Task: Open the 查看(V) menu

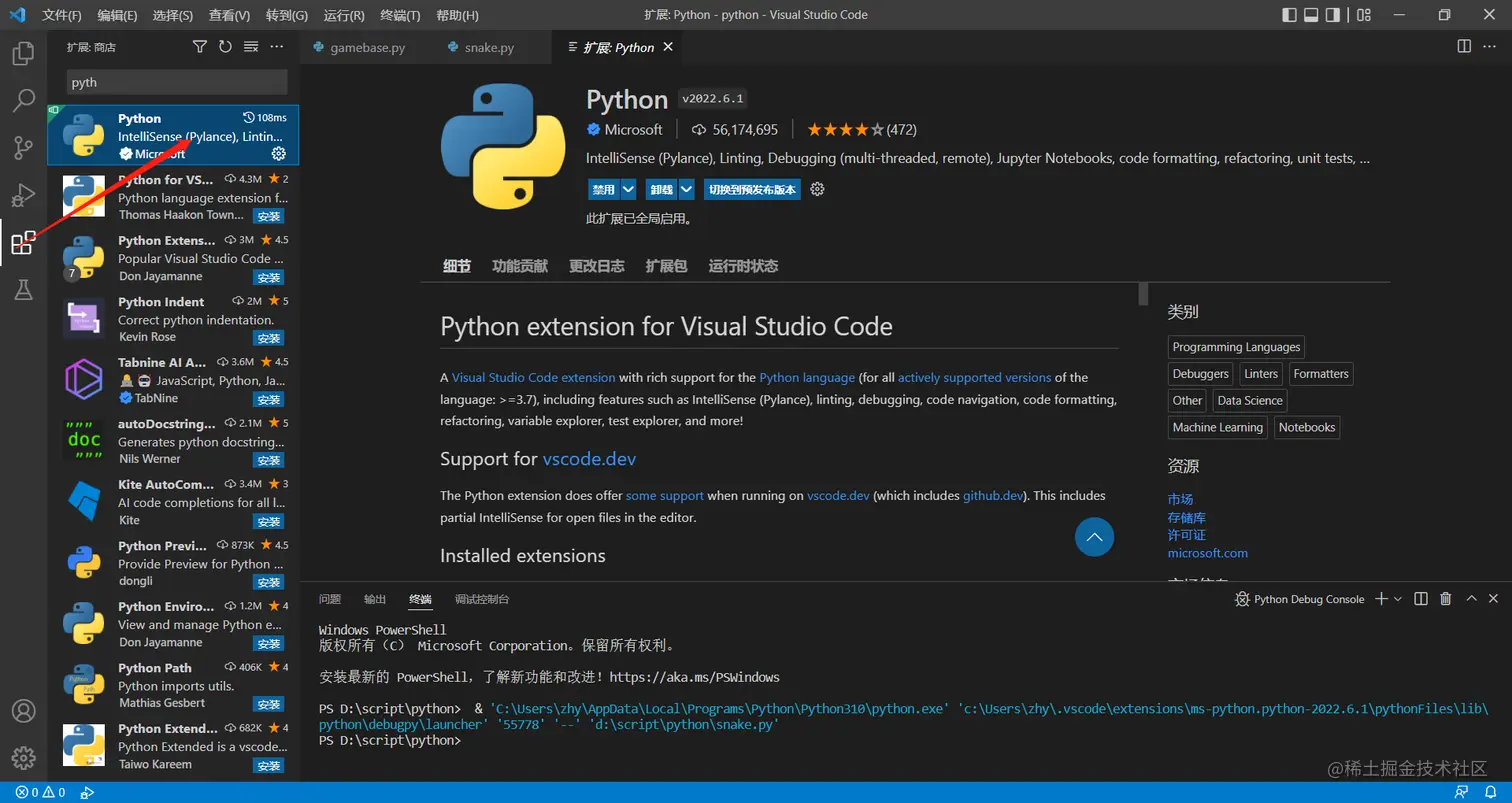Action: click(x=230, y=15)
